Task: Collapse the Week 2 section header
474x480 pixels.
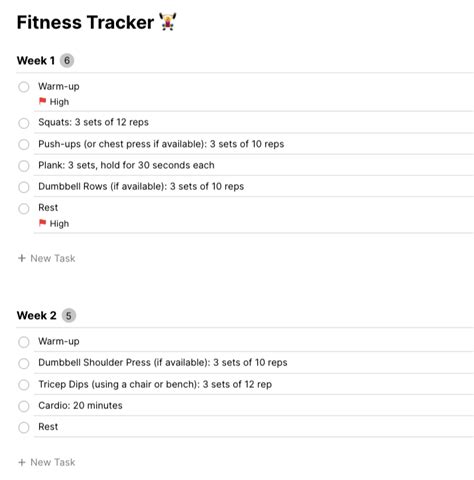Action: [x=37, y=316]
